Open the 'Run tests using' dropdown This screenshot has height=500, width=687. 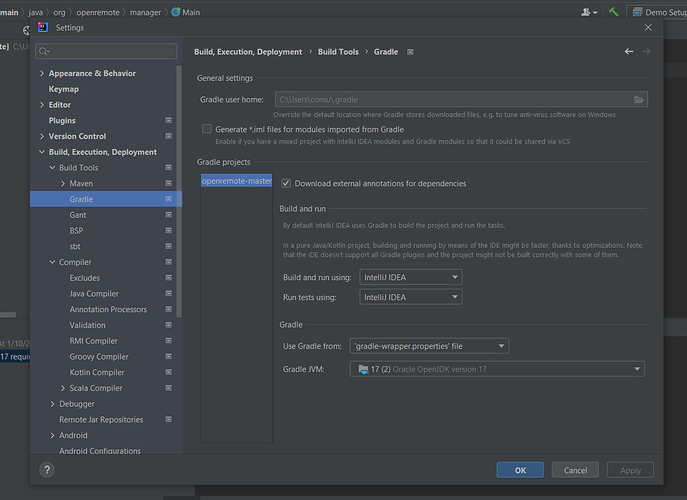[x=410, y=297]
